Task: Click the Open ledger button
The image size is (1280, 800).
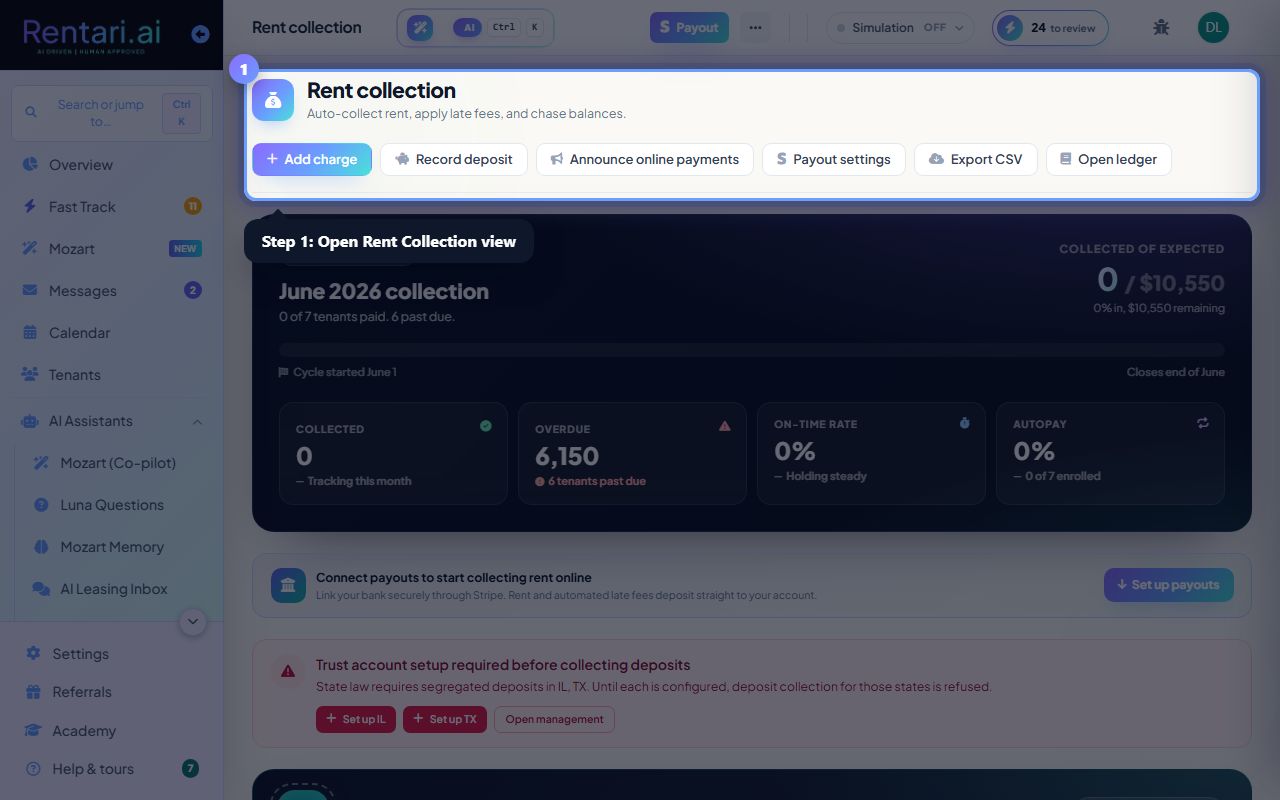Action: [1109, 159]
